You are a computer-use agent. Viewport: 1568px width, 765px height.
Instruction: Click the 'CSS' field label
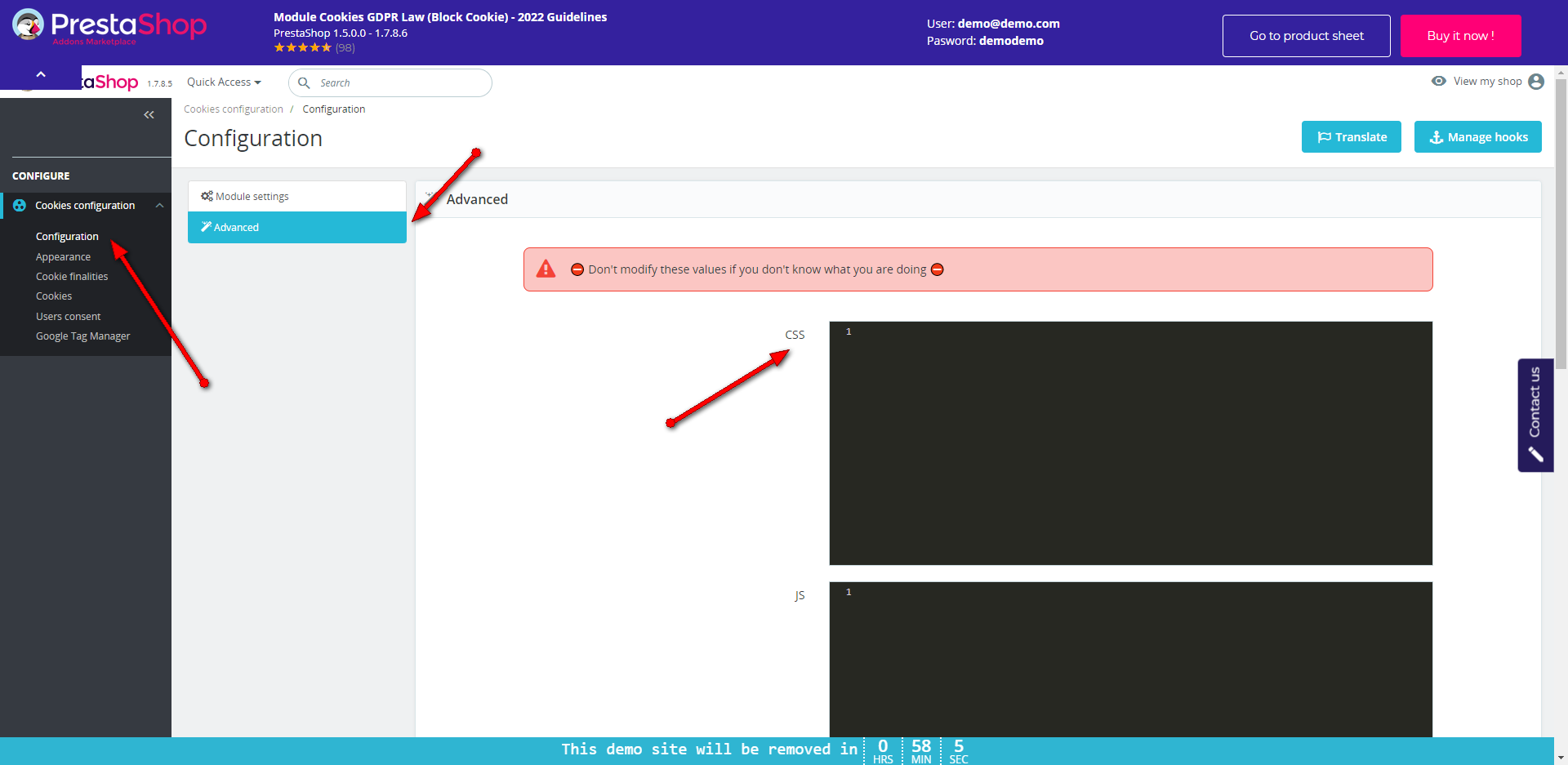pos(795,335)
